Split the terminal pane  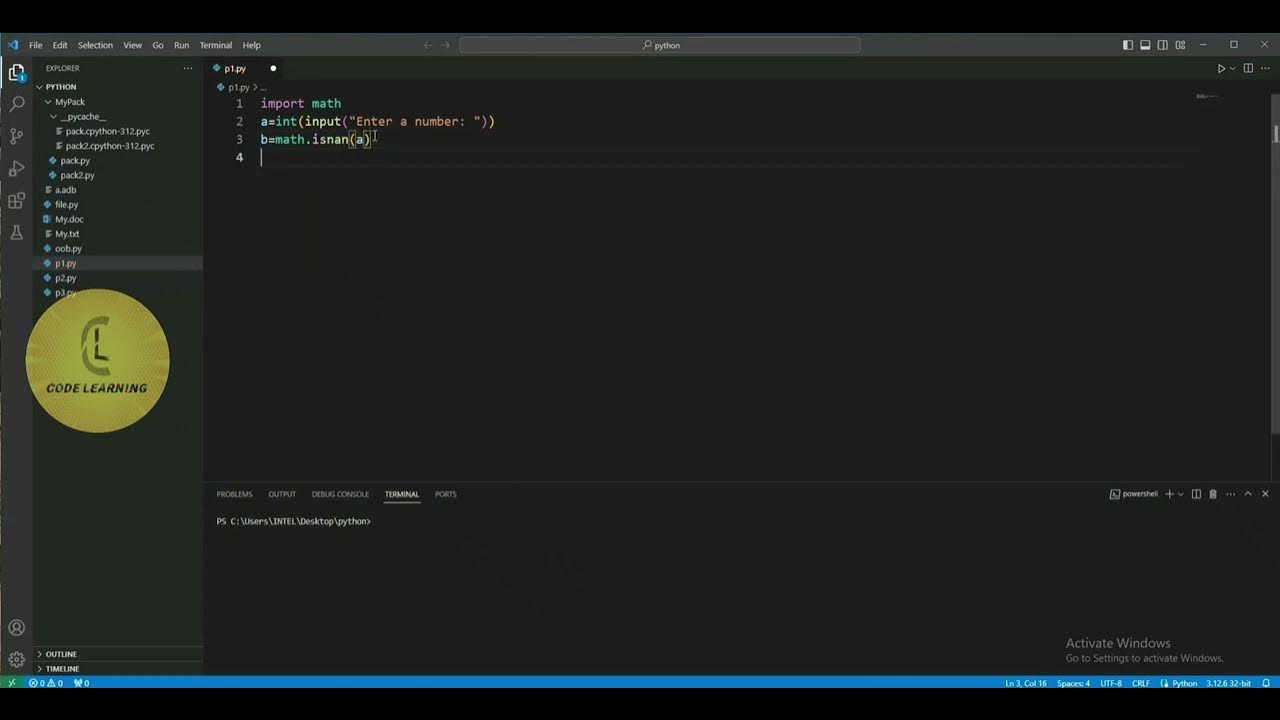[1196, 494]
